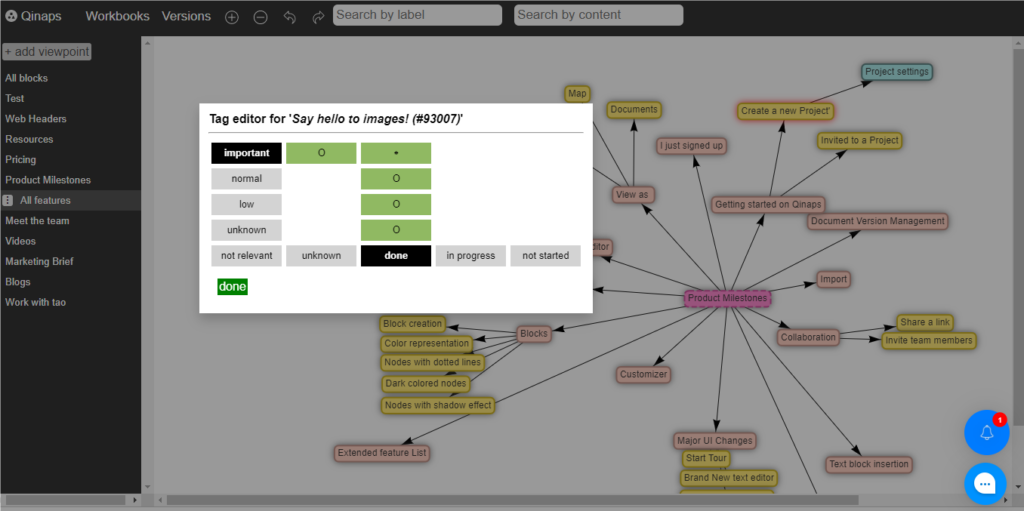Click the green O cell next to important
The image size is (1024, 511).
(x=321, y=153)
